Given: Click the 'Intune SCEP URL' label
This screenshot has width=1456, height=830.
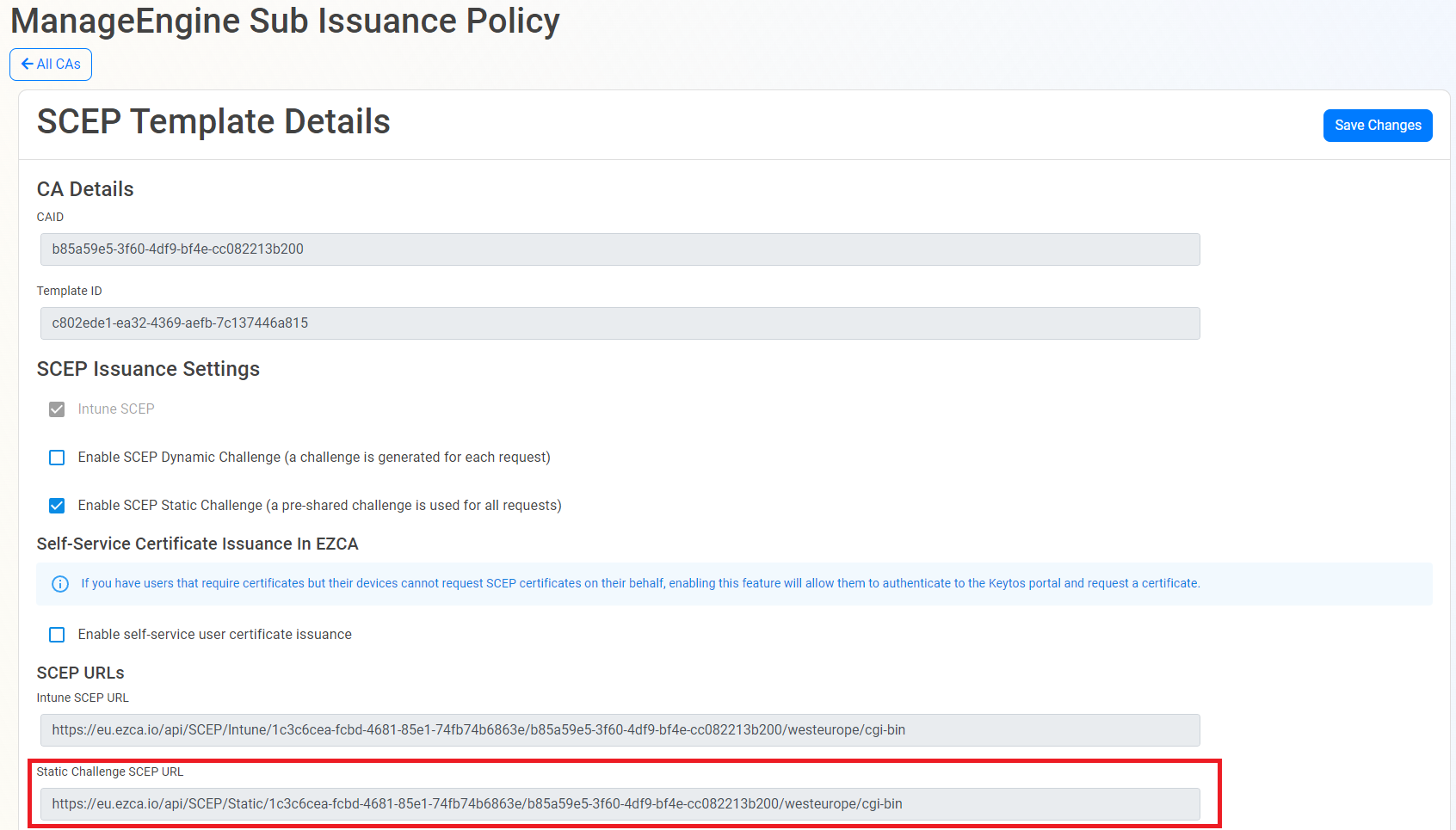Looking at the screenshot, I should coord(83,698).
